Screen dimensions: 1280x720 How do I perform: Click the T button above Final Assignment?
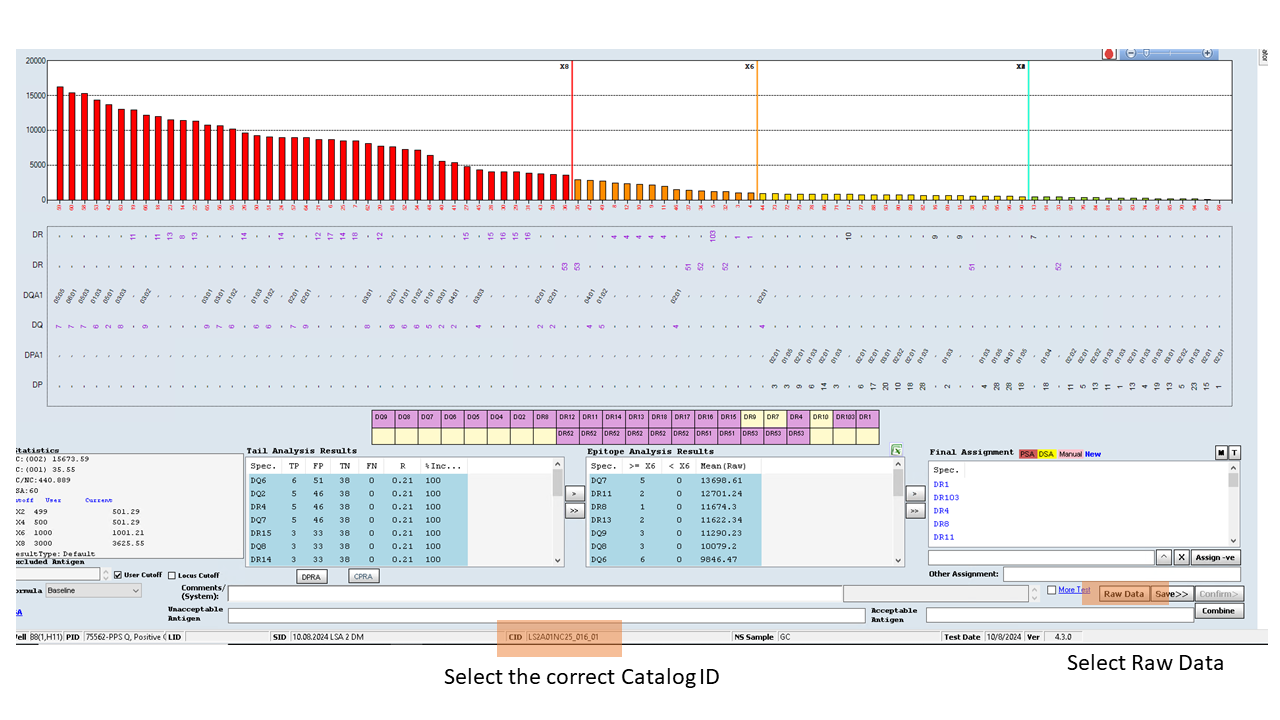(x=1235, y=453)
